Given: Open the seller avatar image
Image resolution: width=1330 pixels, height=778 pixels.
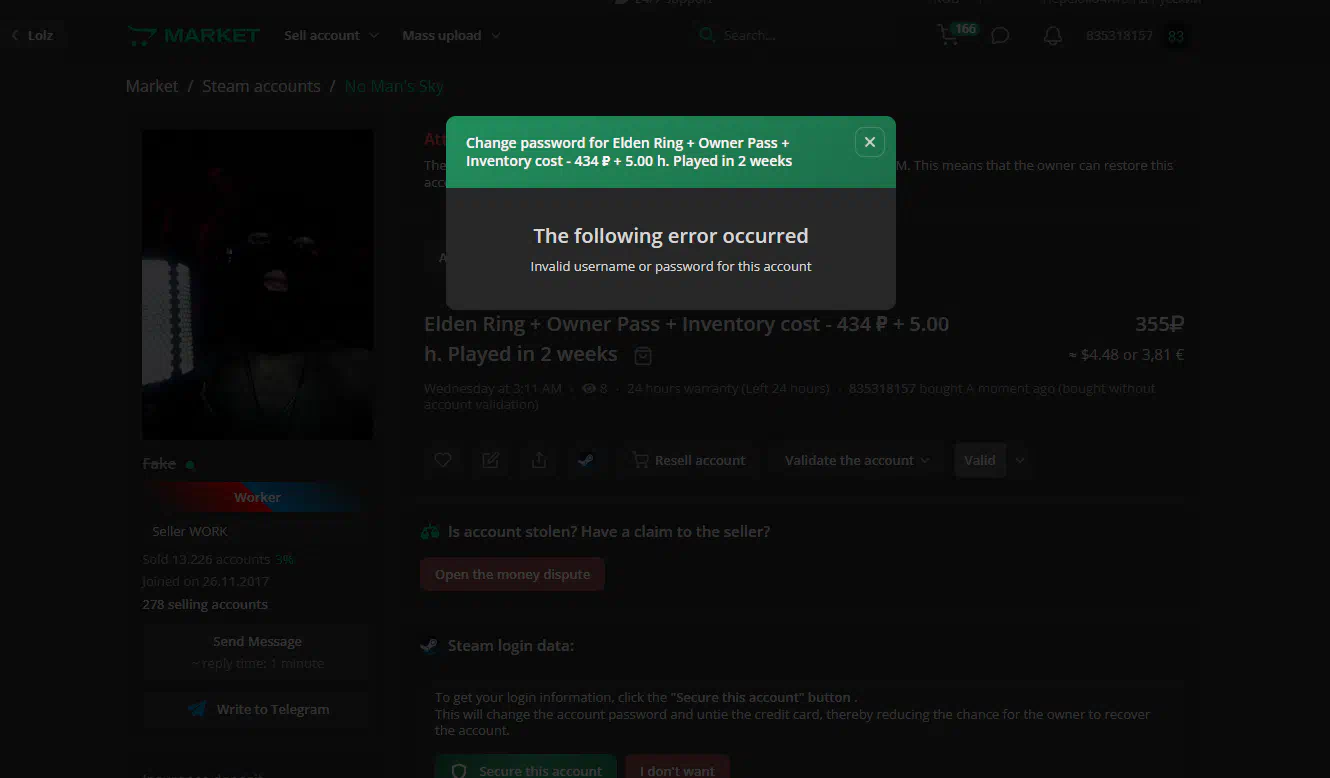Looking at the screenshot, I should point(258,284).
